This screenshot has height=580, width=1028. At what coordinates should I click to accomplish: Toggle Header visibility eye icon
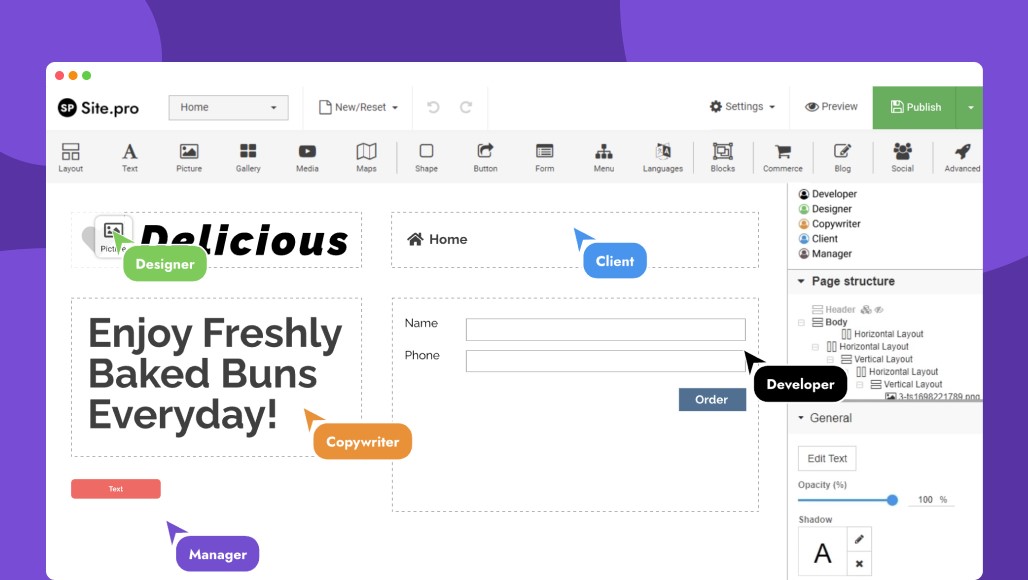(x=879, y=310)
